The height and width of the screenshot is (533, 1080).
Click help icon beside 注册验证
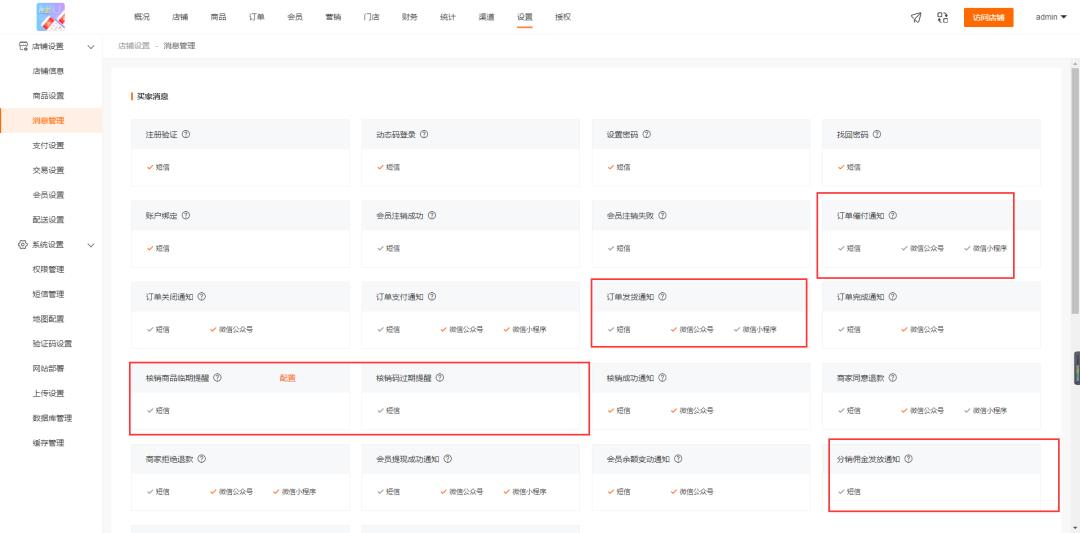pyautogui.click(x=186, y=134)
